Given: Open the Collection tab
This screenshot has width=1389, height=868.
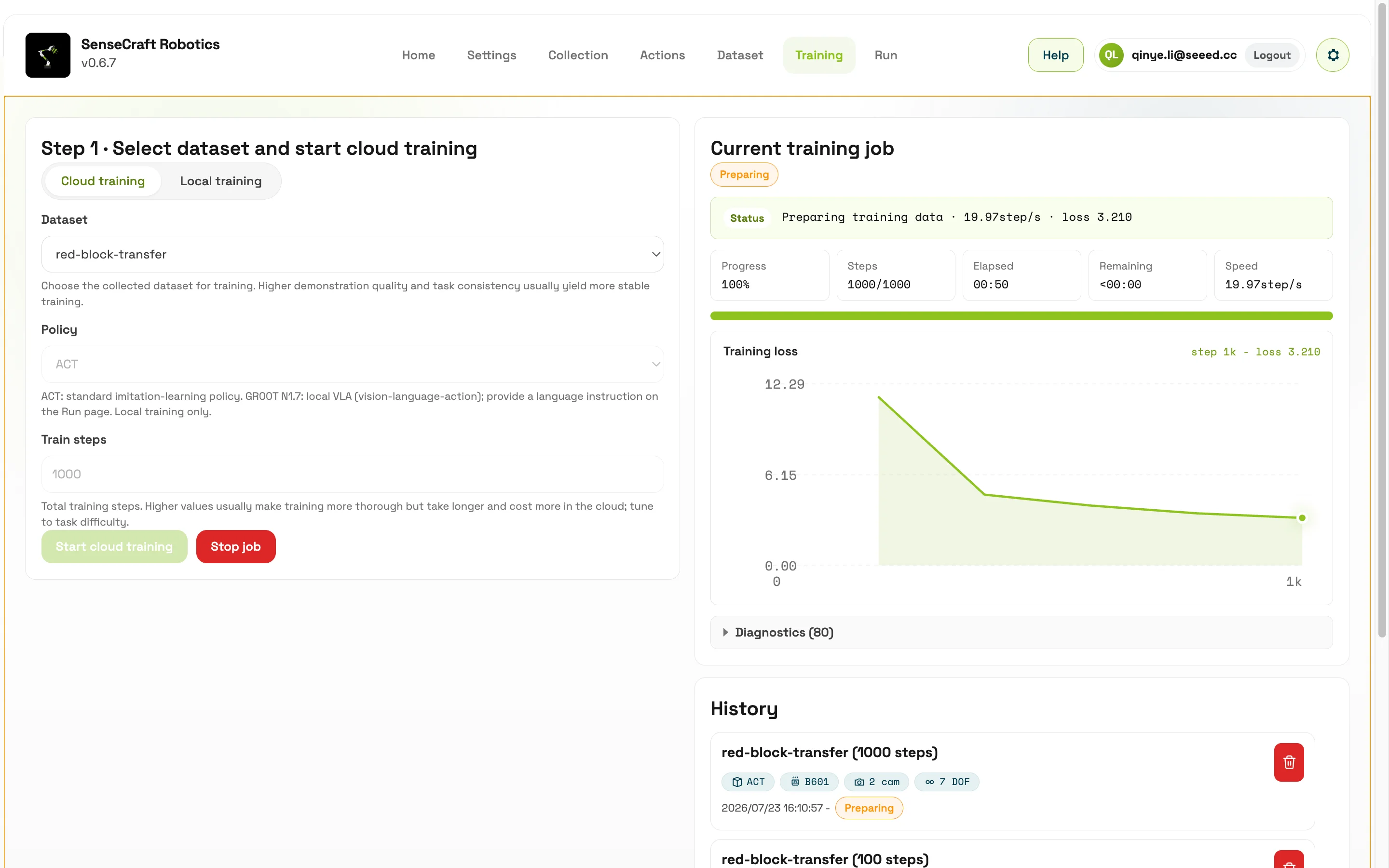Looking at the screenshot, I should 578,55.
